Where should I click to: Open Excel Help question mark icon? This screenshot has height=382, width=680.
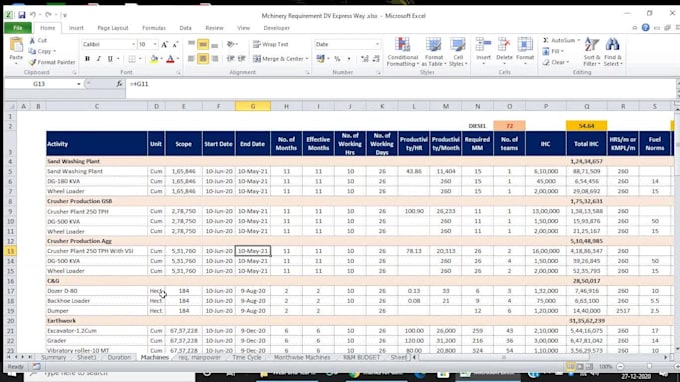tap(645, 28)
